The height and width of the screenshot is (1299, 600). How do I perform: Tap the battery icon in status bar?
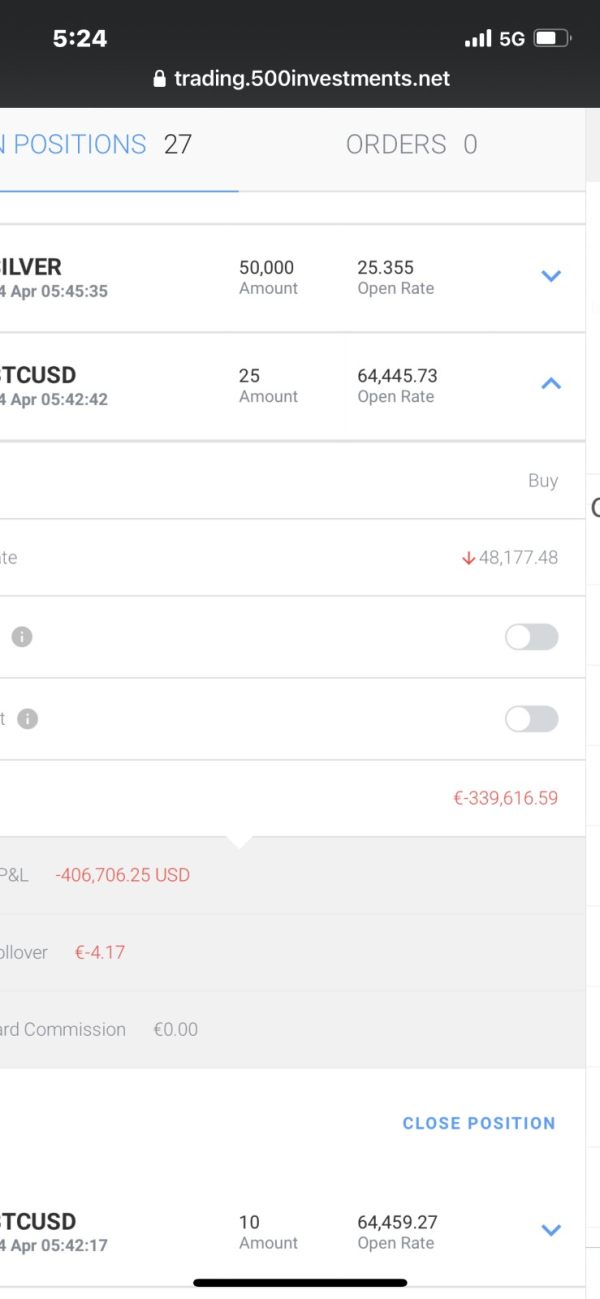[x=552, y=39]
